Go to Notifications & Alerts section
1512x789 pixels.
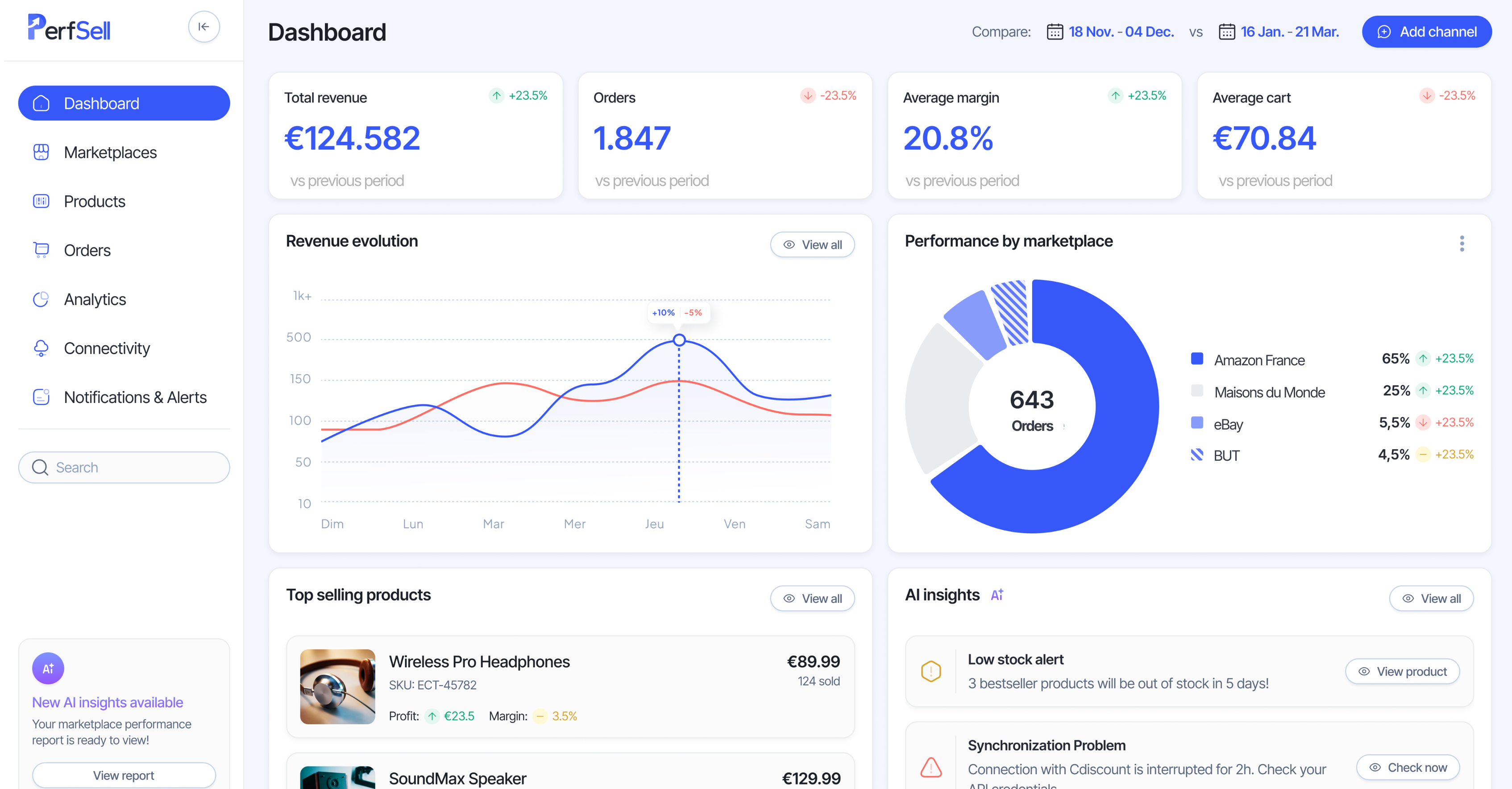pyautogui.click(x=135, y=397)
